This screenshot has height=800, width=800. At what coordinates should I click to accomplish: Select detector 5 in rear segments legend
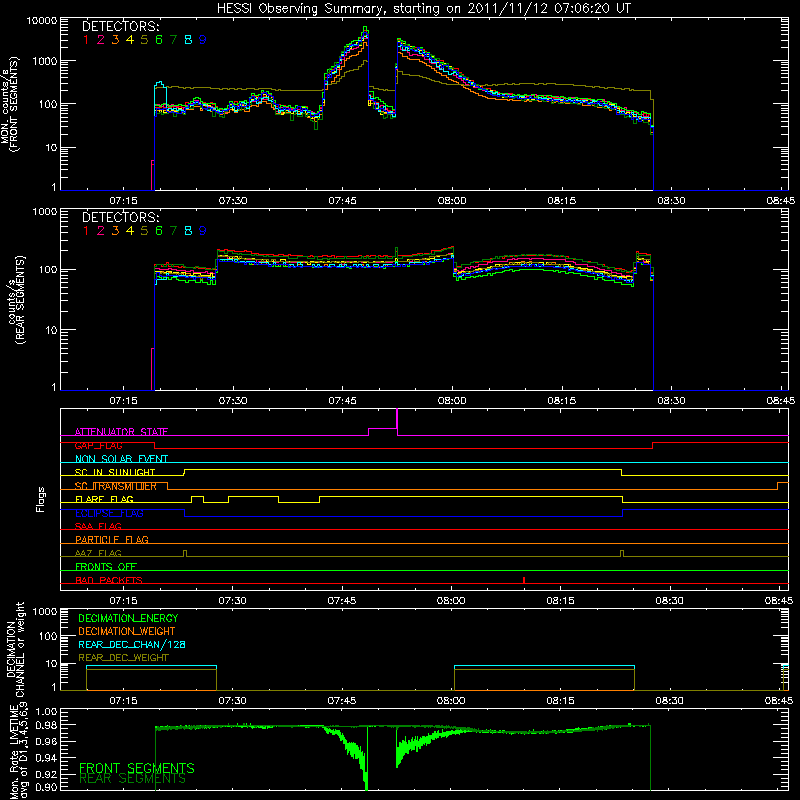[x=144, y=231]
